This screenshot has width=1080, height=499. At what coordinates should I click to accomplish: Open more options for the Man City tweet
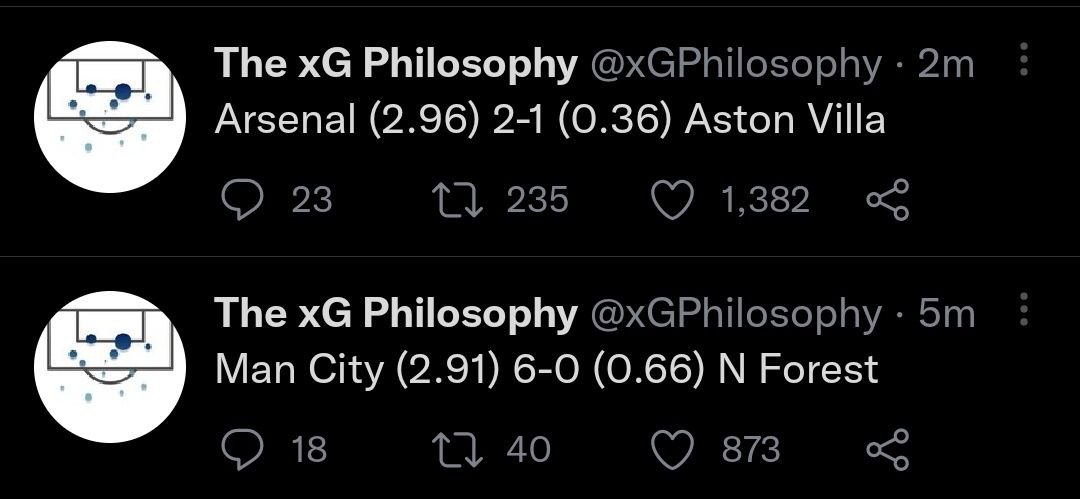point(1023,311)
